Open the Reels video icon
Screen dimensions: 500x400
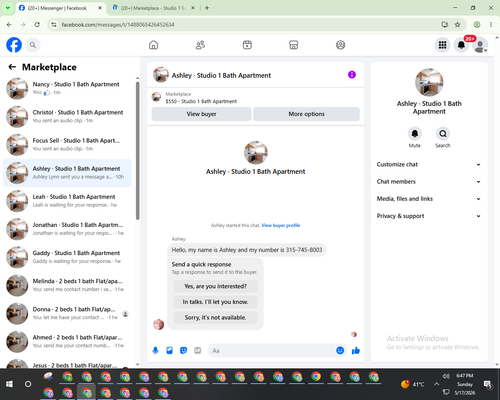point(247,45)
